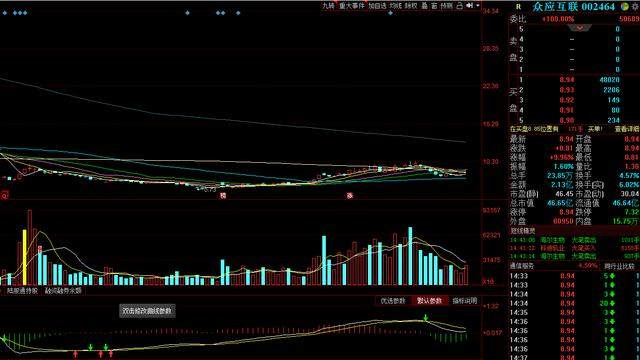
Task: Click the 买单 label beside 在买盘
Action: [x=595, y=129]
